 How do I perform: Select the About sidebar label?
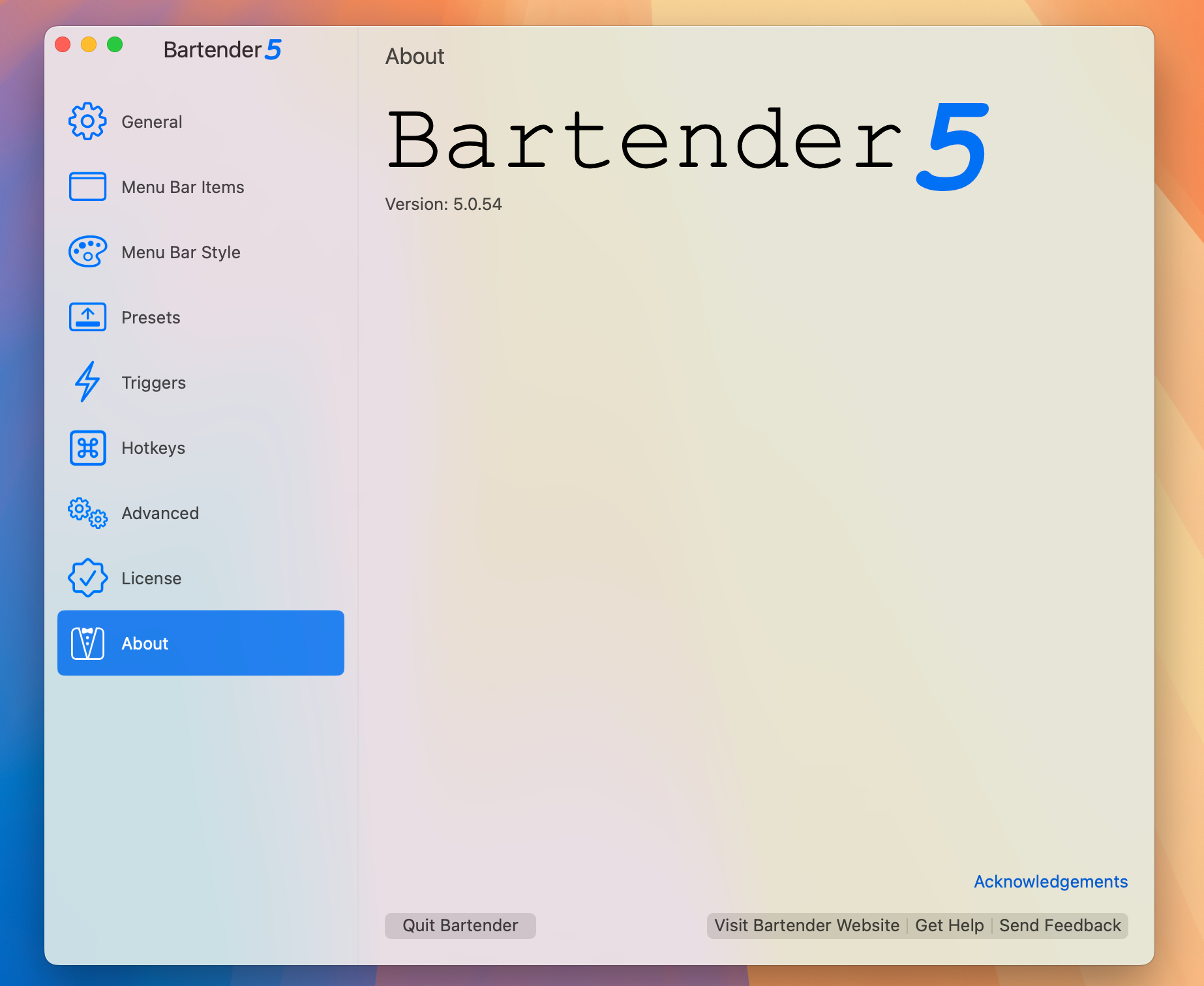145,644
